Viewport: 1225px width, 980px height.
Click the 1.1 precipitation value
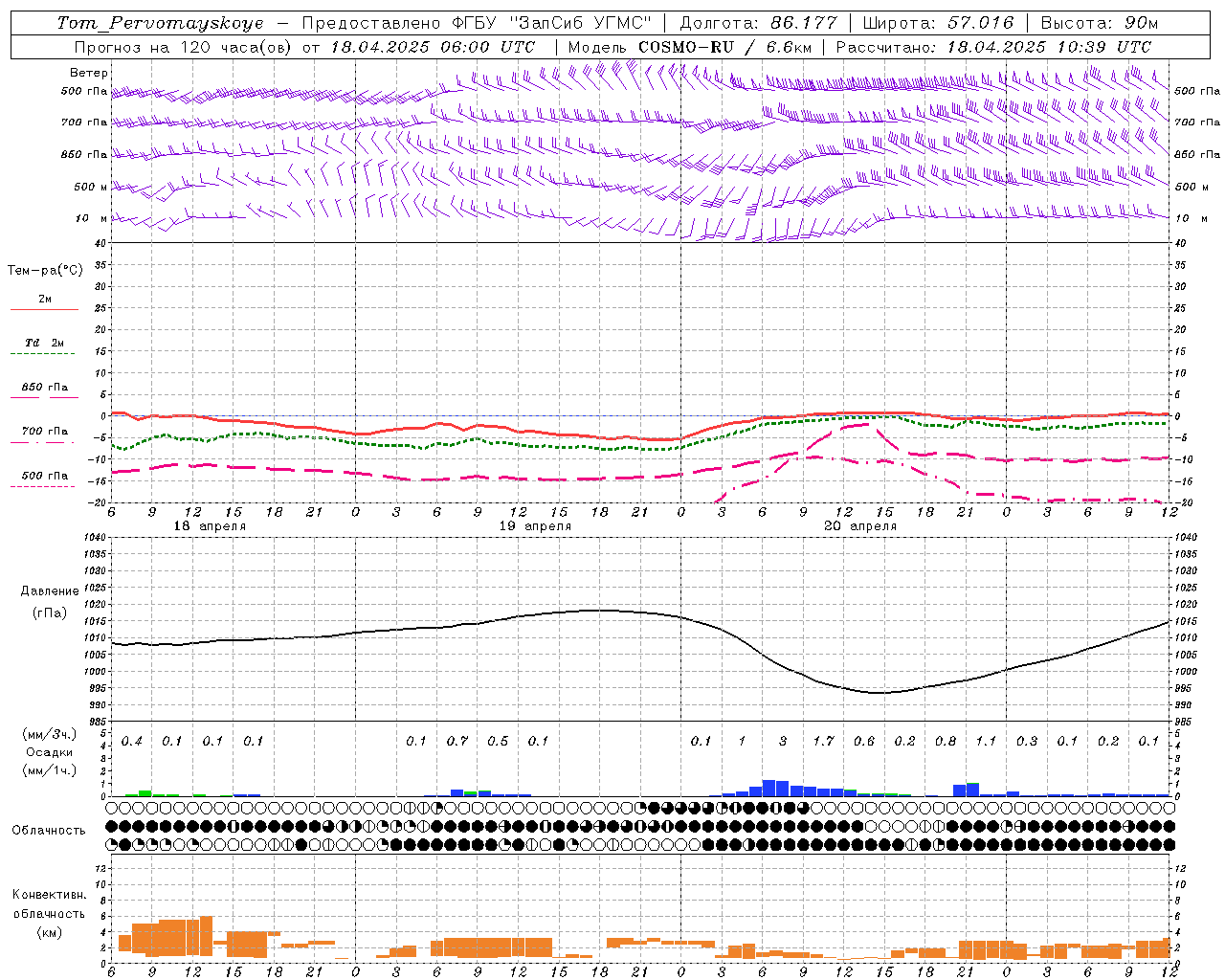click(x=986, y=742)
